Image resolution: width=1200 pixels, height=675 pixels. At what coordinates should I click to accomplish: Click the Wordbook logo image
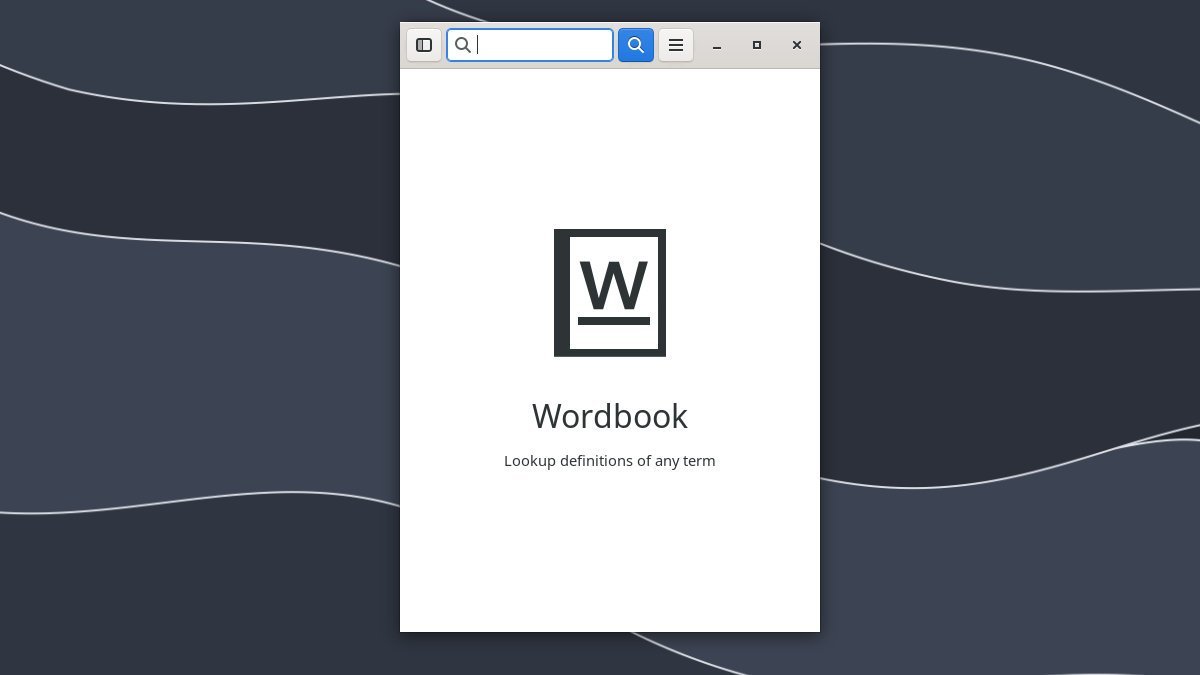[610, 293]
